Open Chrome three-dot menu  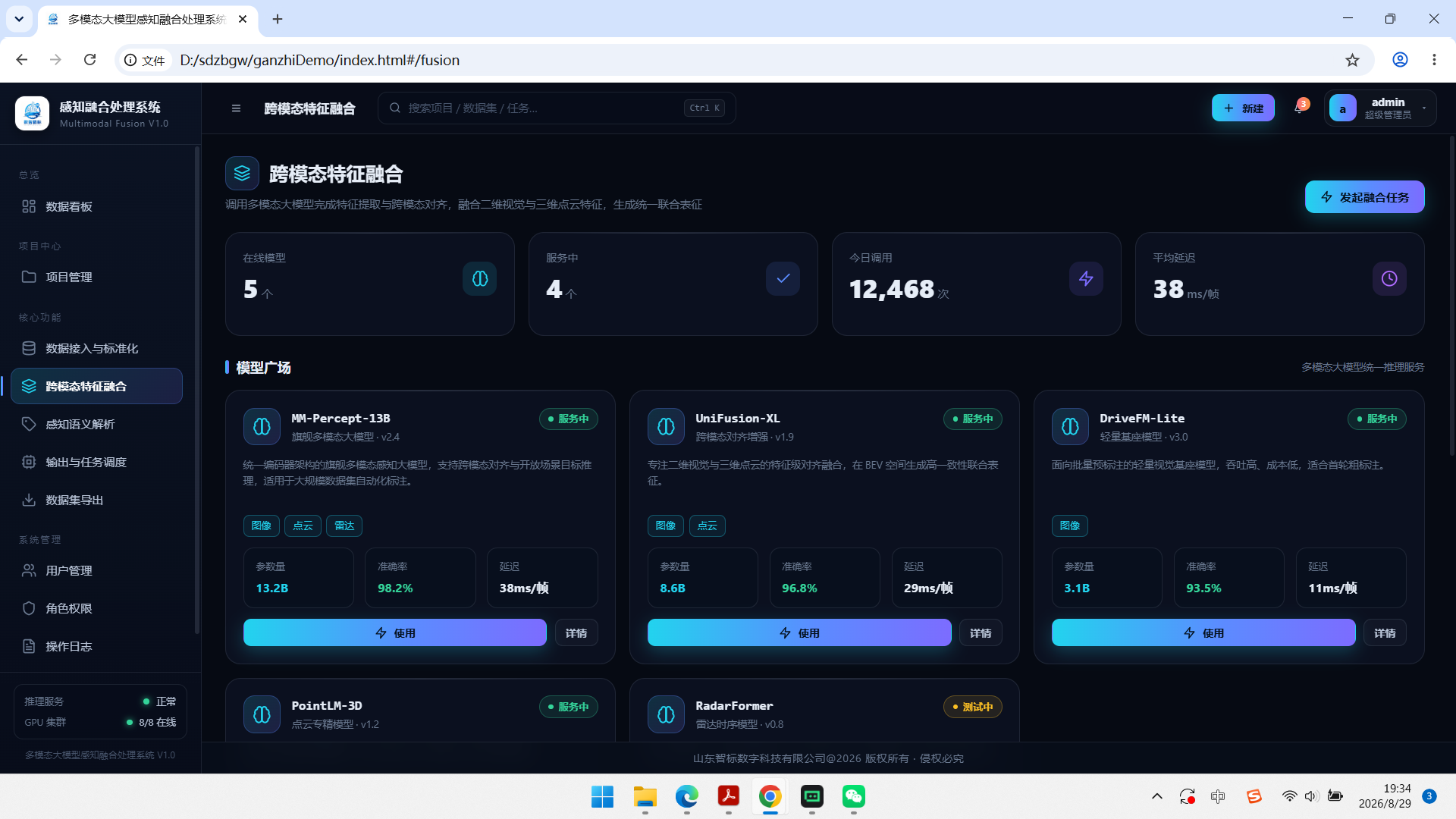[x=1434, y=60]
